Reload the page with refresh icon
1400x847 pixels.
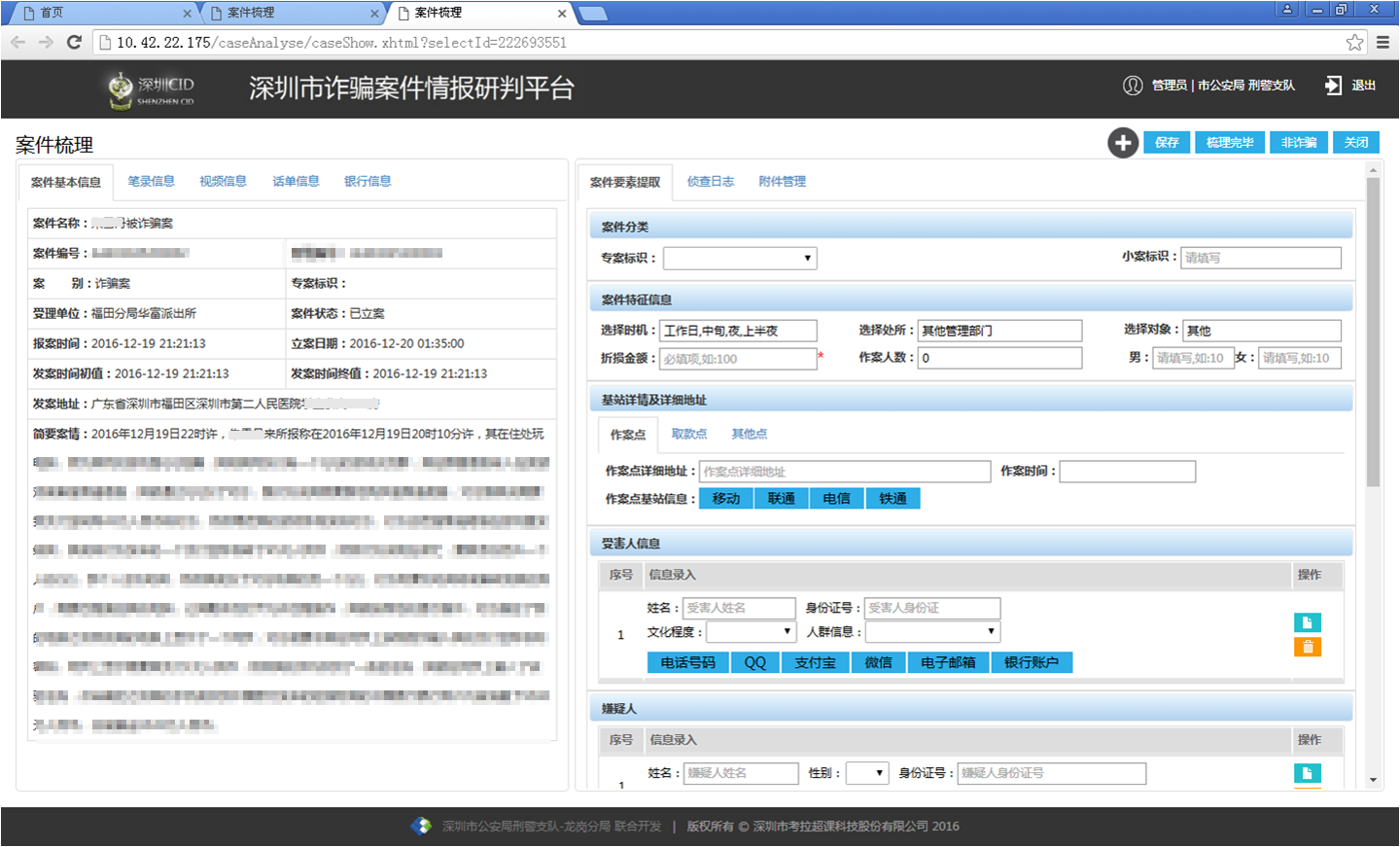click(x=74, y=42)
